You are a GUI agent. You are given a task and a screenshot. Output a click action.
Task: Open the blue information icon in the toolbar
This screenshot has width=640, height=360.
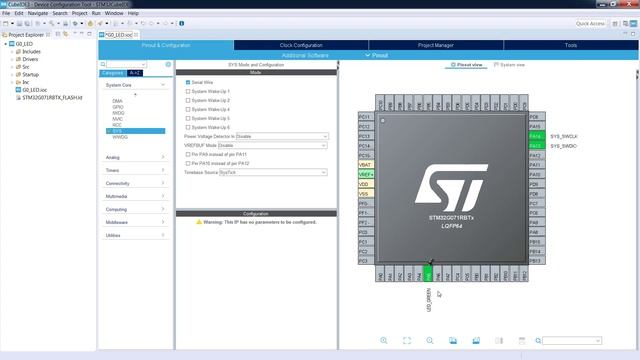pyautogui.click(x=182, y=23)
